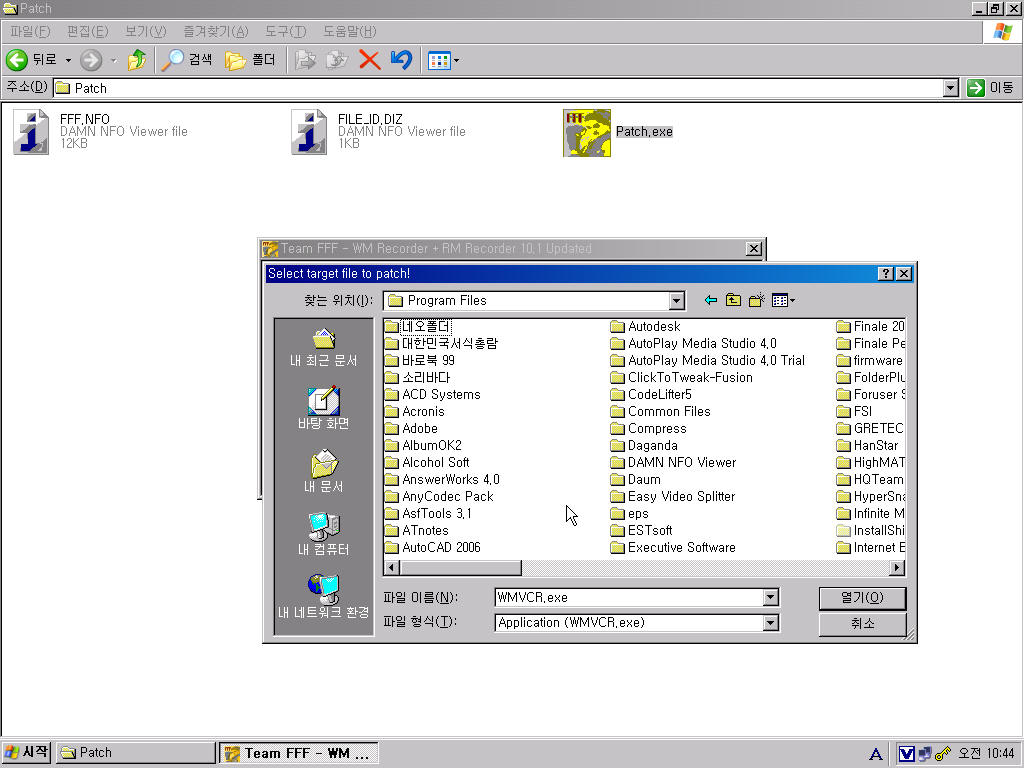1024x768 pixels.
Task: Toggle the Folders (폴더) pane in Explorer
Action: click(250, 60)
